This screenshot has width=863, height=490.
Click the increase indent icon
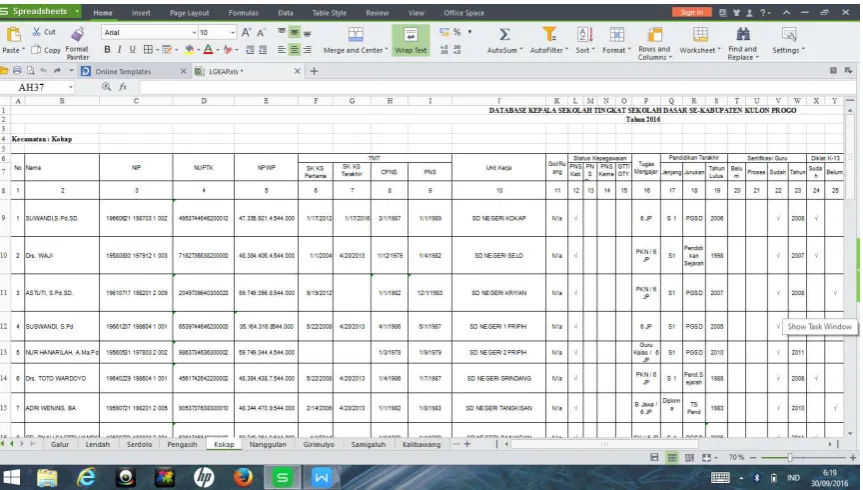pos(263,50)
